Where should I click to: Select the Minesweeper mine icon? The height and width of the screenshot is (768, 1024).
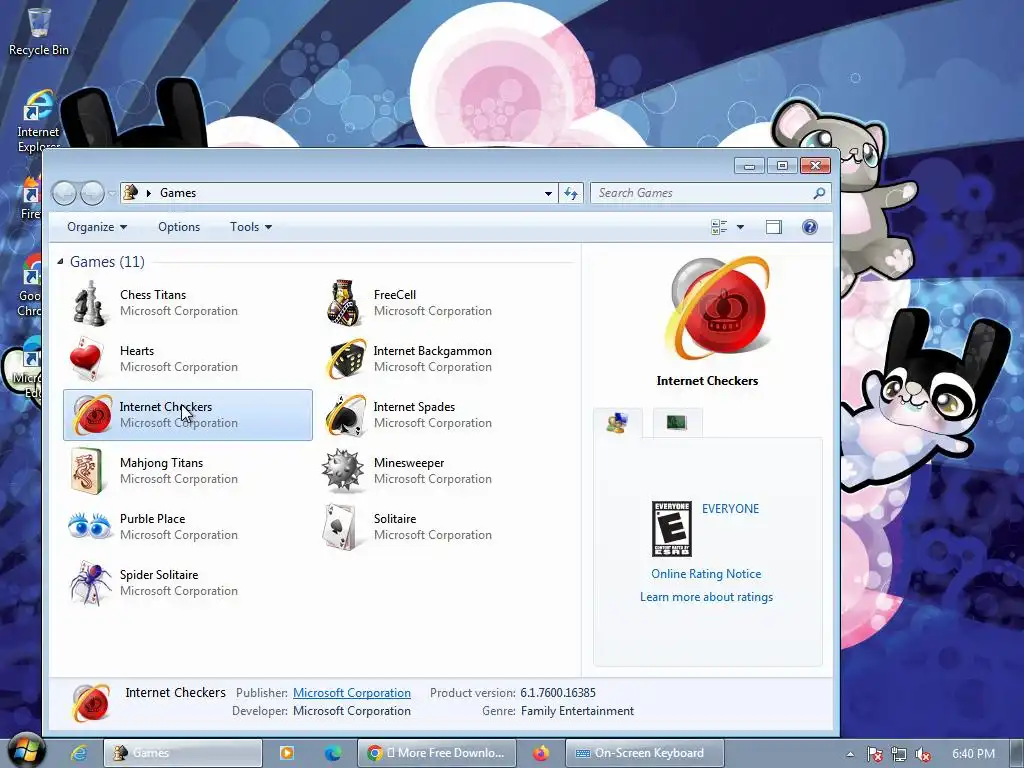(342, 470)
